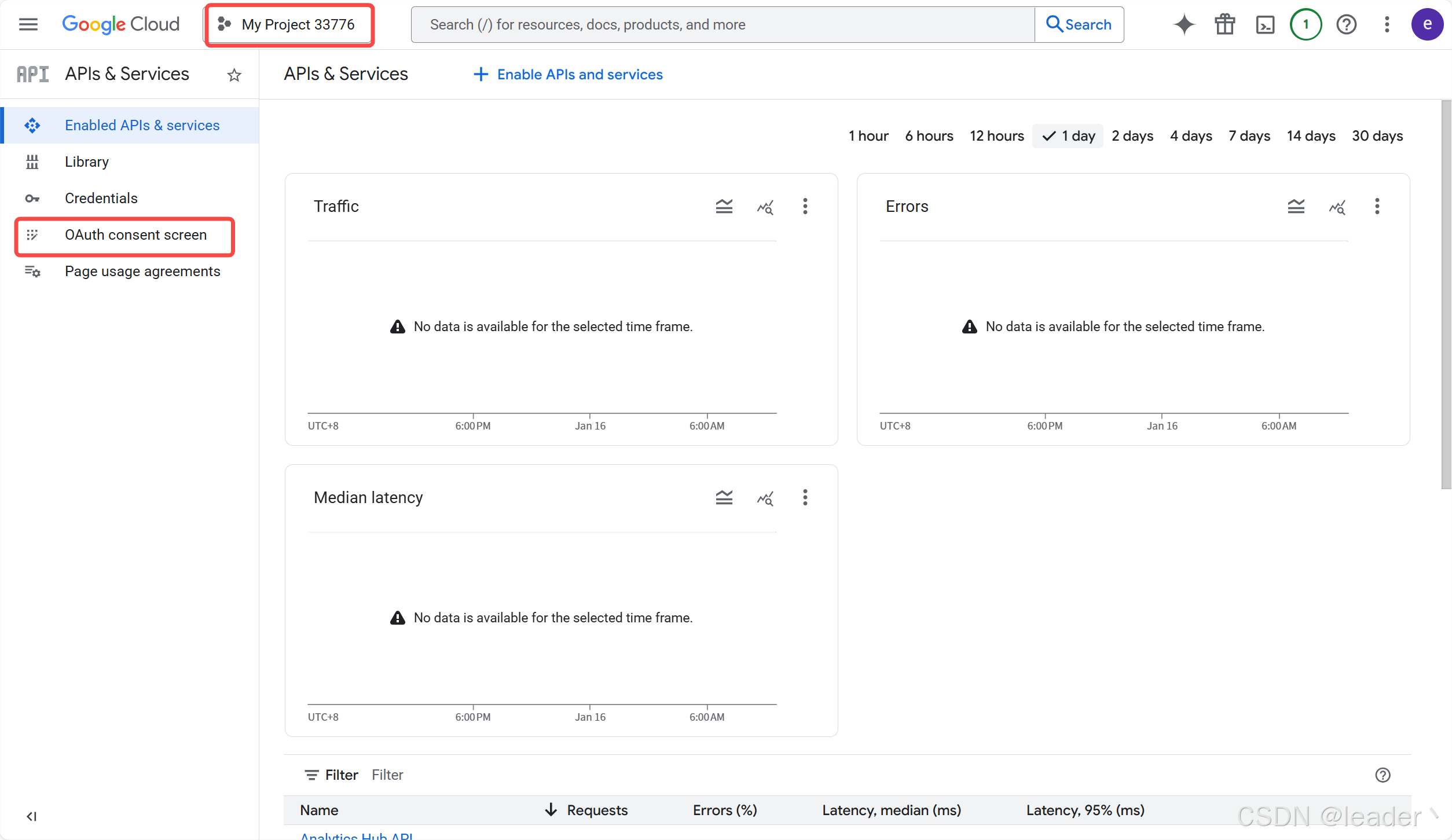
Task: Pin APIs & Services with star icon
Action: [x=234, y=75]
